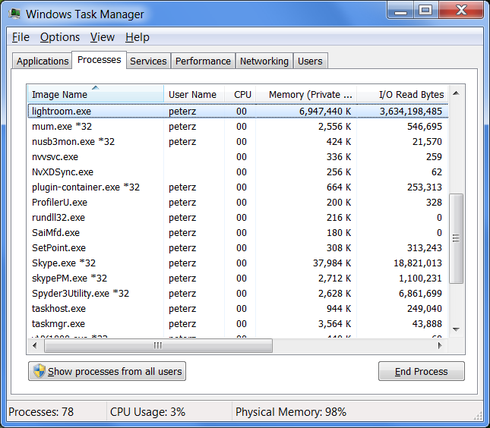
Task: Click Show processes from all users
Action: click(x=107, y=371)
